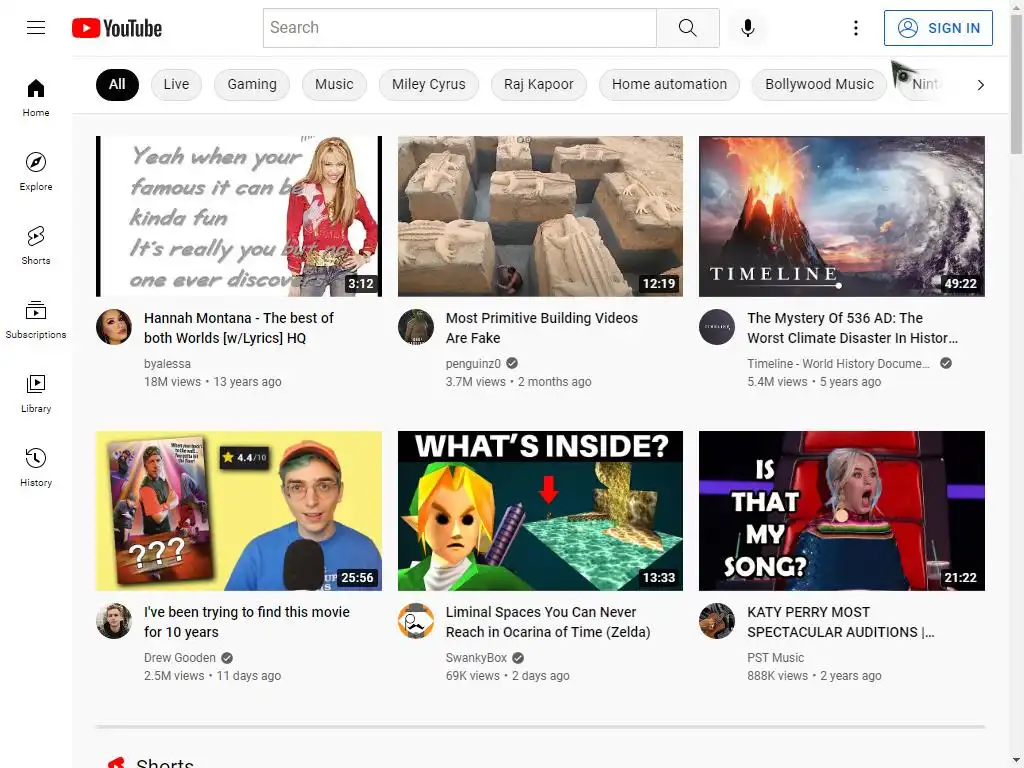The image size is (1024, 768).
Task: Open Shorts in sidebar
Action: [x=36, y=246]
